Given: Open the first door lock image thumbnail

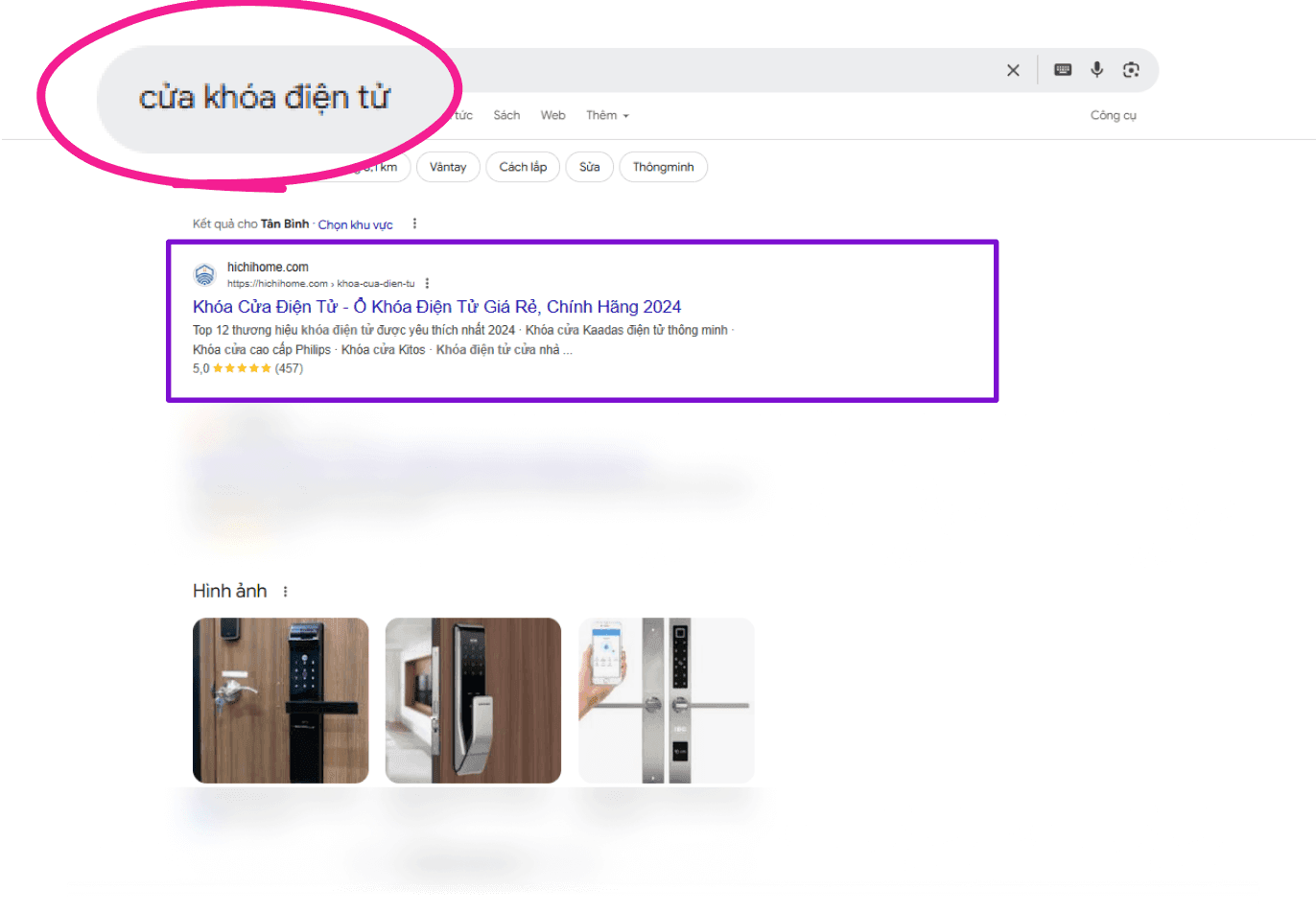Looking at the screenshot, I should pyautogui.click(x=280, y=700).
